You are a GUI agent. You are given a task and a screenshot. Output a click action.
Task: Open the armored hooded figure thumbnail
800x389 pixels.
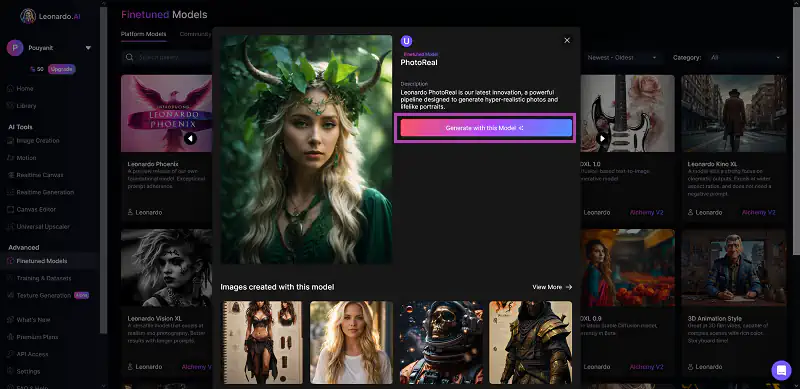531,342
